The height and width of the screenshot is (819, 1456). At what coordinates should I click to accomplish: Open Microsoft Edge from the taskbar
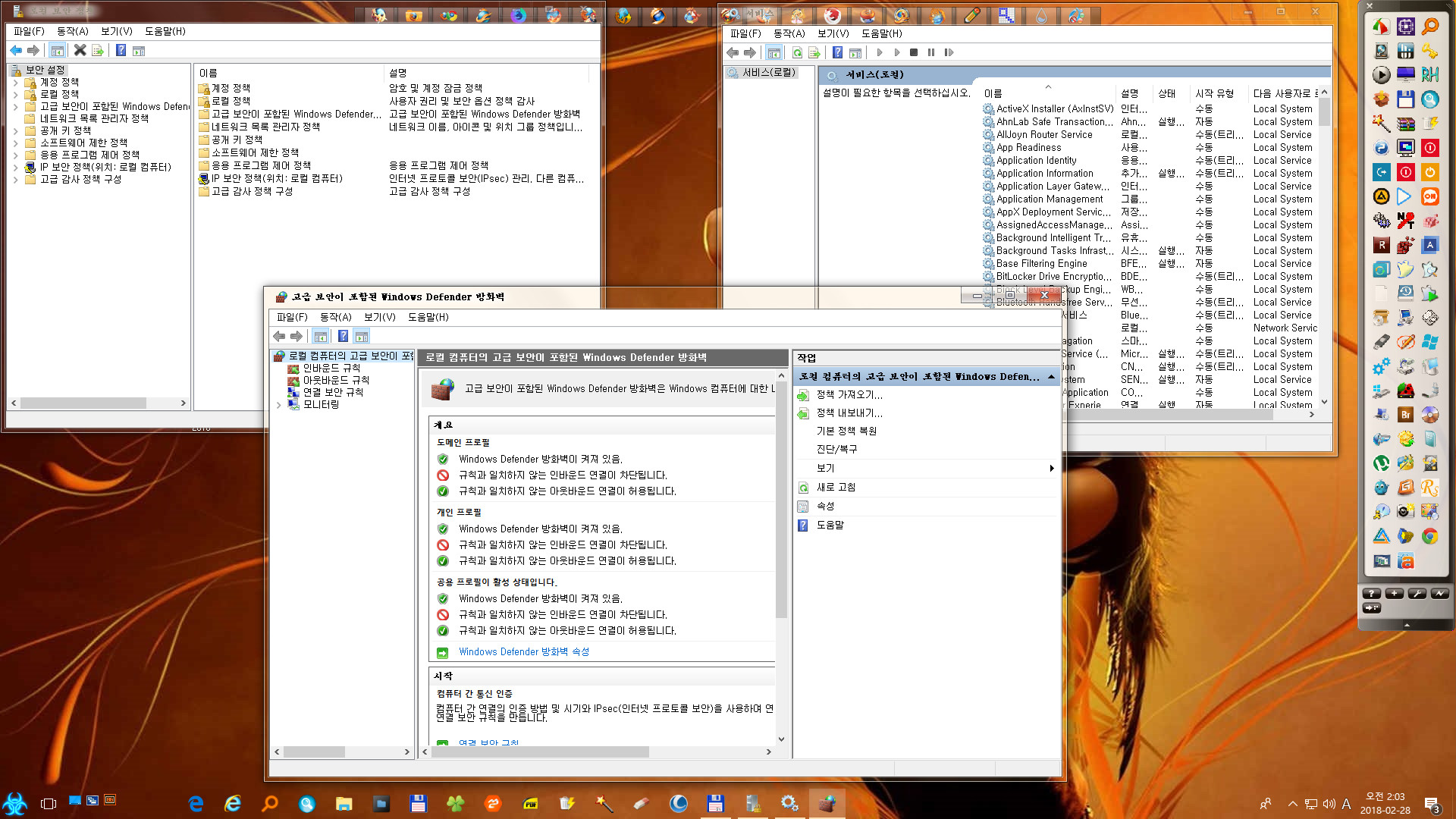click(x=196, y=803)
